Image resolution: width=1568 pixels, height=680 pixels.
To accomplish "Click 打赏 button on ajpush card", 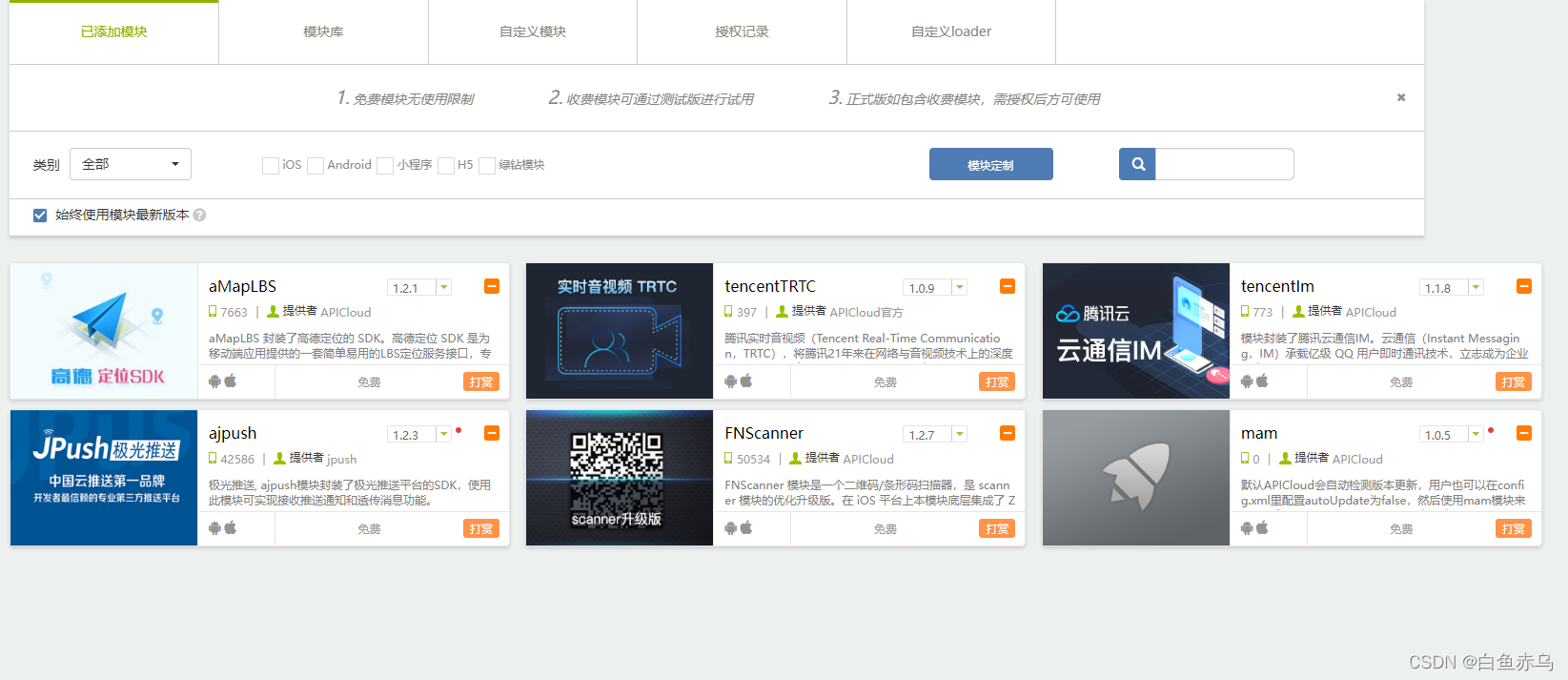I will click(481, 528).
